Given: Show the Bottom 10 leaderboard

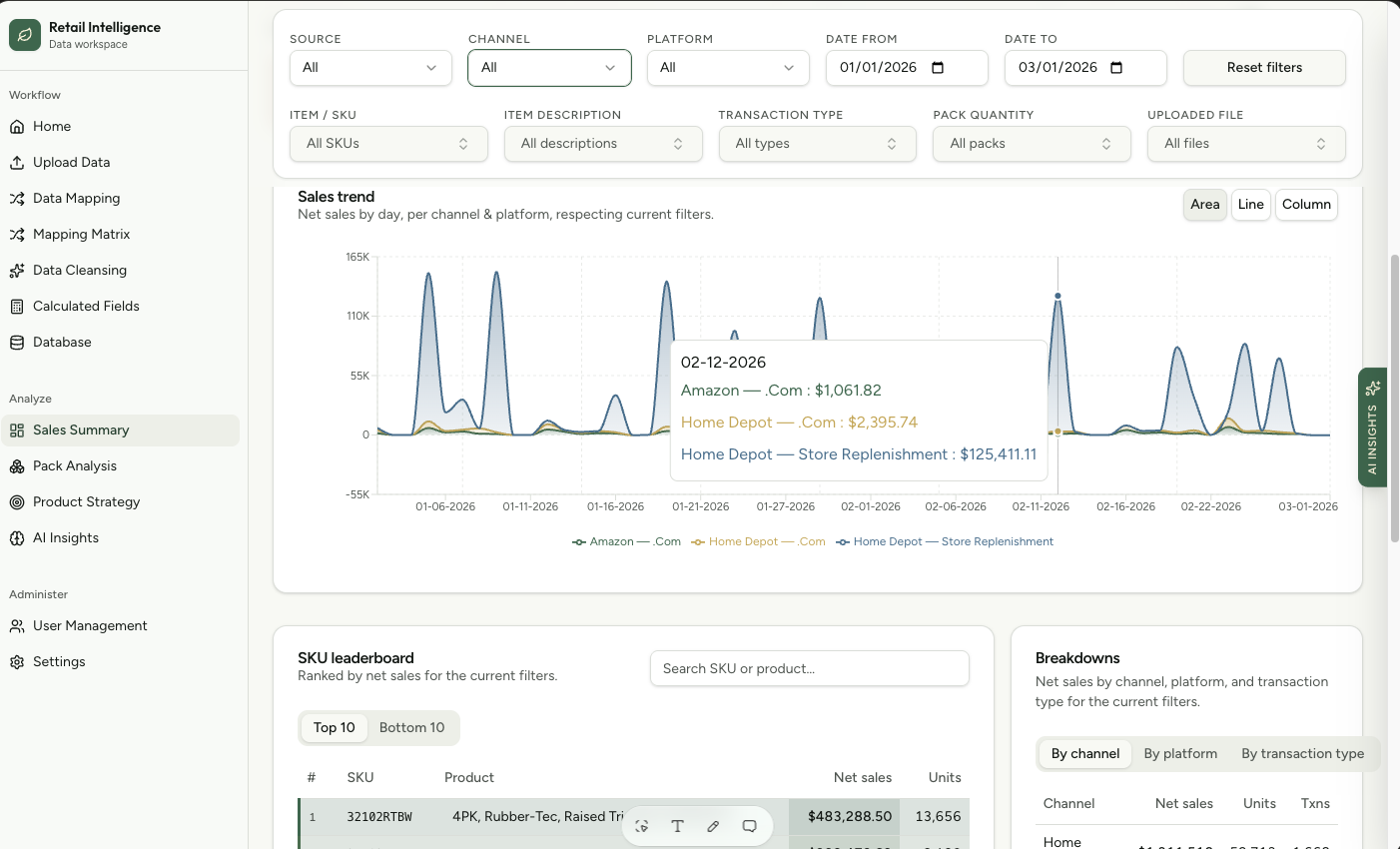Looking at the screenshot, I should point(412,728).
